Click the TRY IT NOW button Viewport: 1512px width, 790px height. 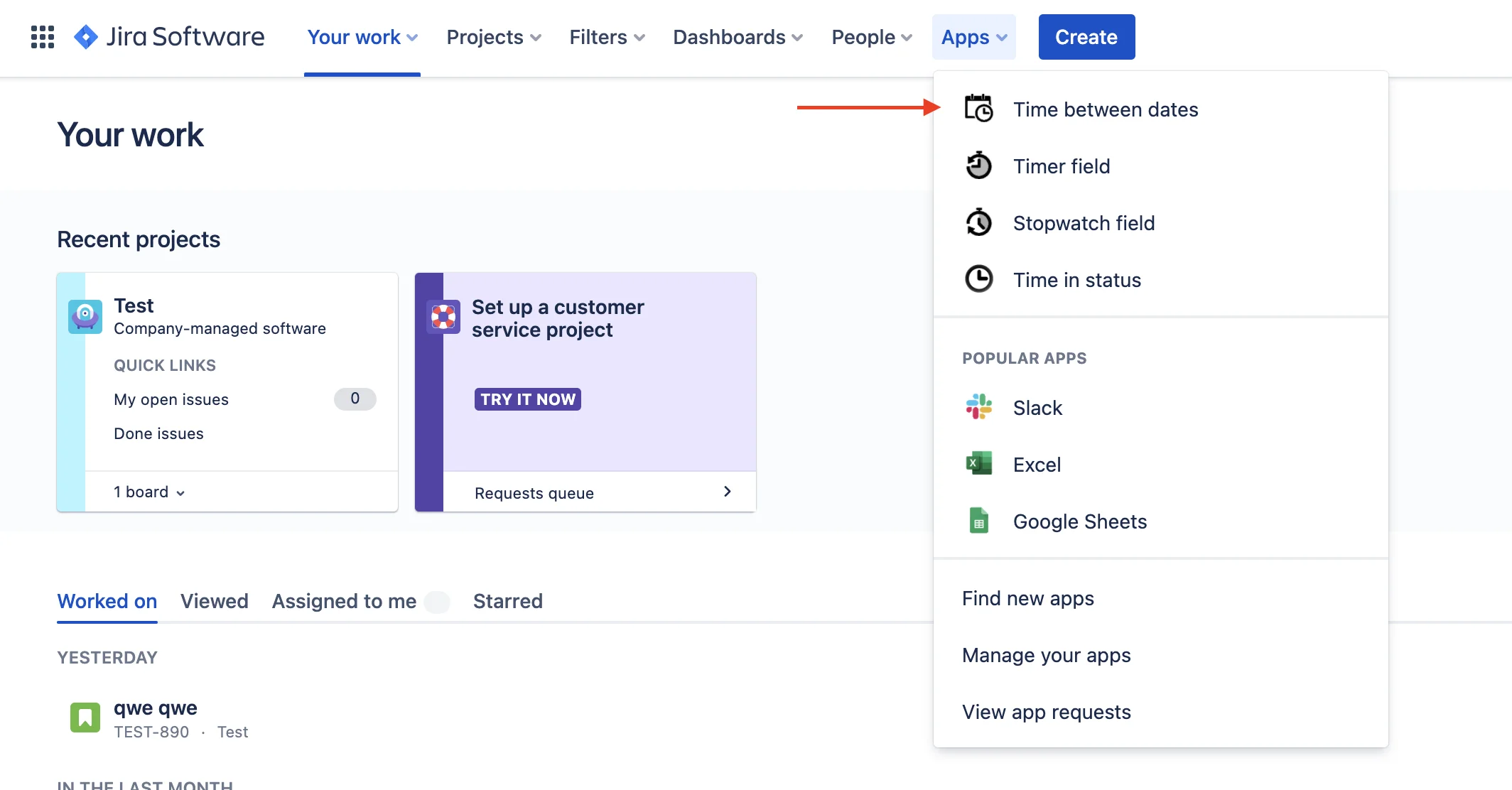pos(528,399)
